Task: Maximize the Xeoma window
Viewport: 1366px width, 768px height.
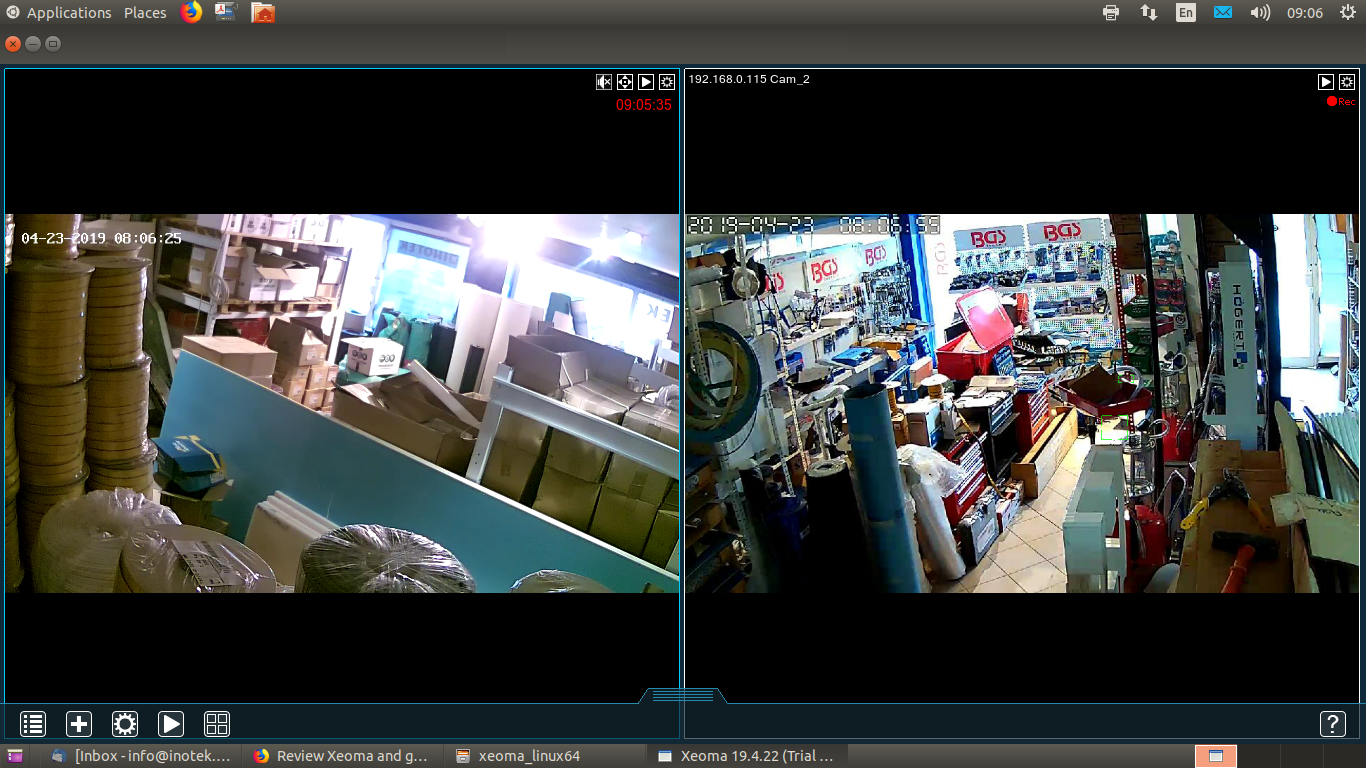Action: tap(53, 44)
